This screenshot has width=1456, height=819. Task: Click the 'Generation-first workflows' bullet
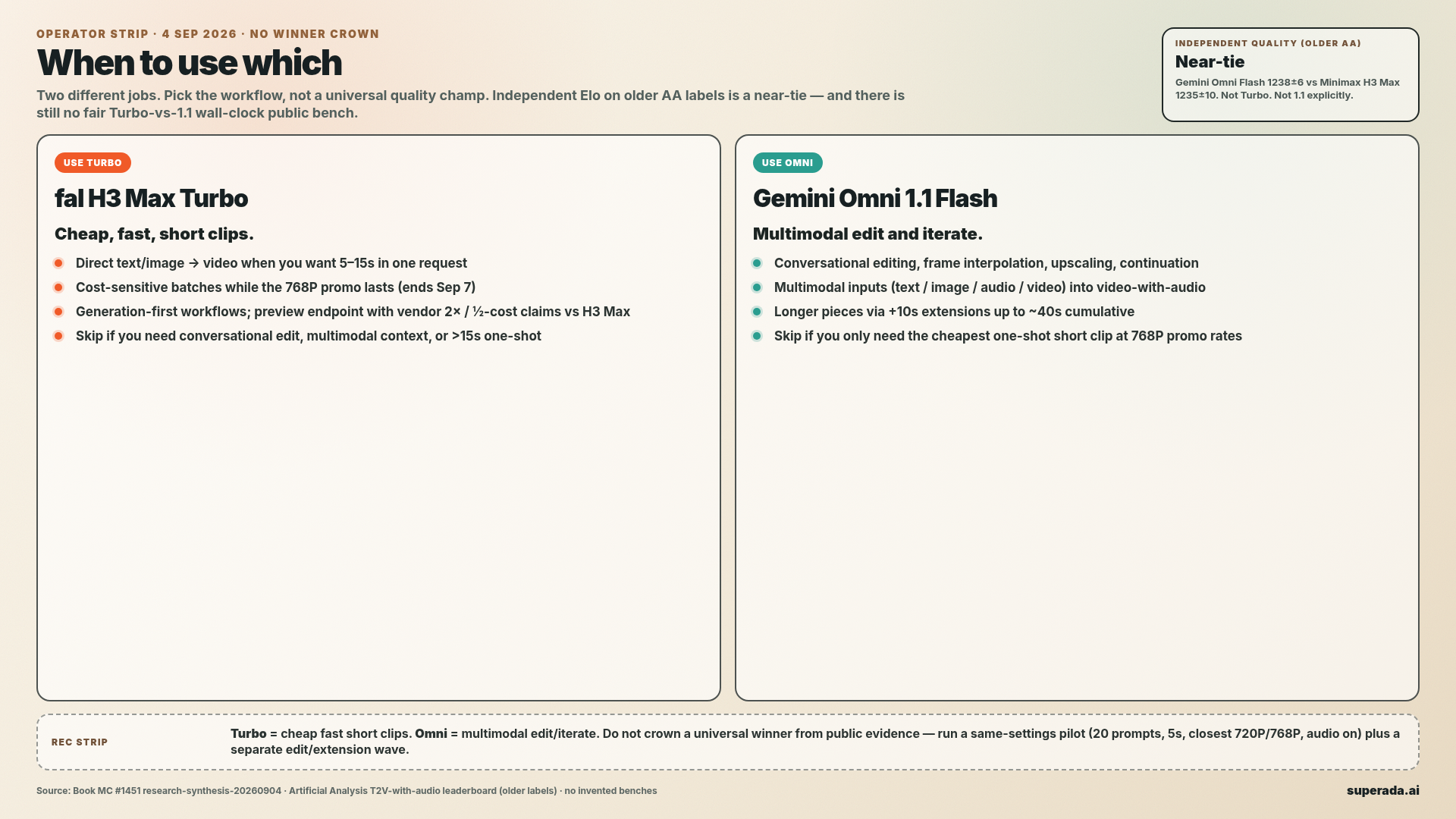(x=353, y=312)
